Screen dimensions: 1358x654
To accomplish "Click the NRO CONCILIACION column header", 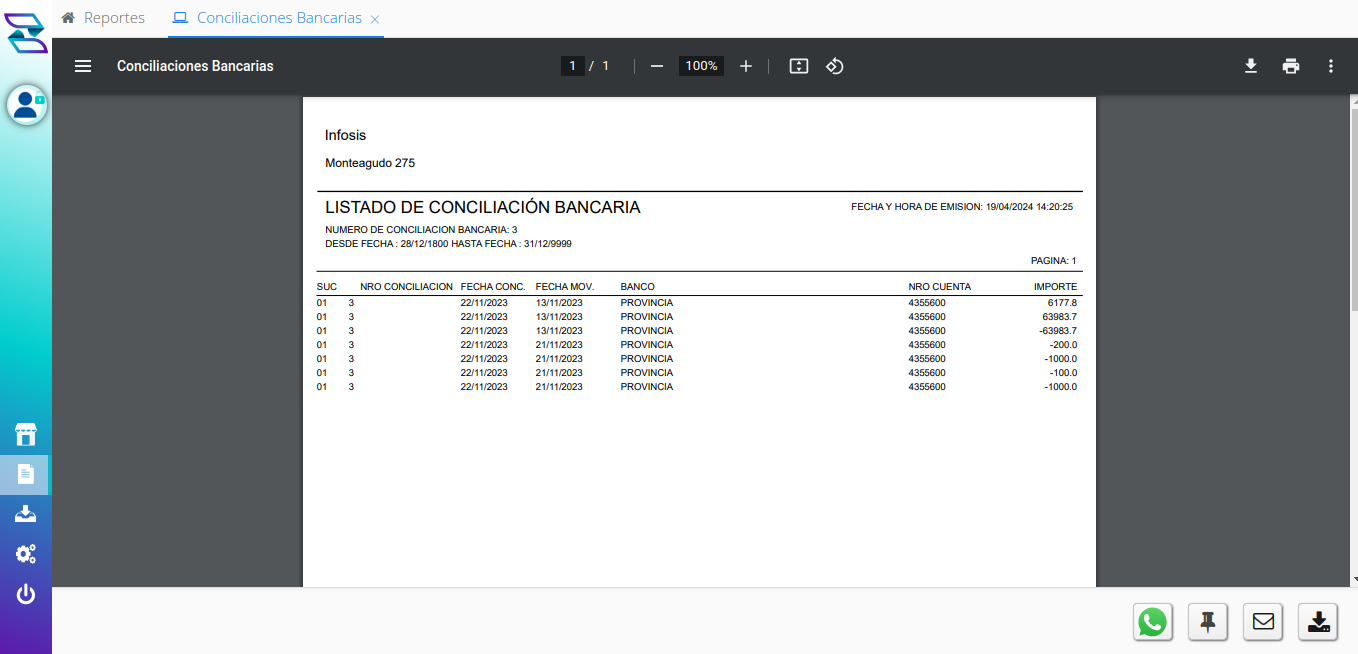I will 407,287.
